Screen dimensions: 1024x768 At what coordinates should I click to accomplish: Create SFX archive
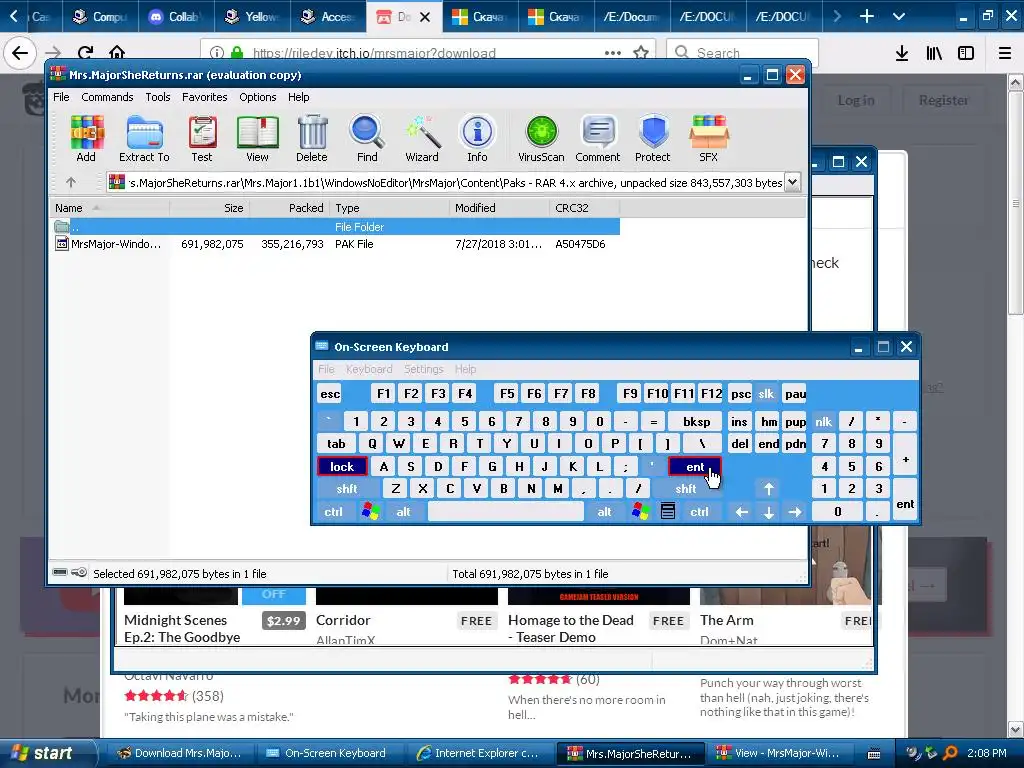tap(709, 138)
